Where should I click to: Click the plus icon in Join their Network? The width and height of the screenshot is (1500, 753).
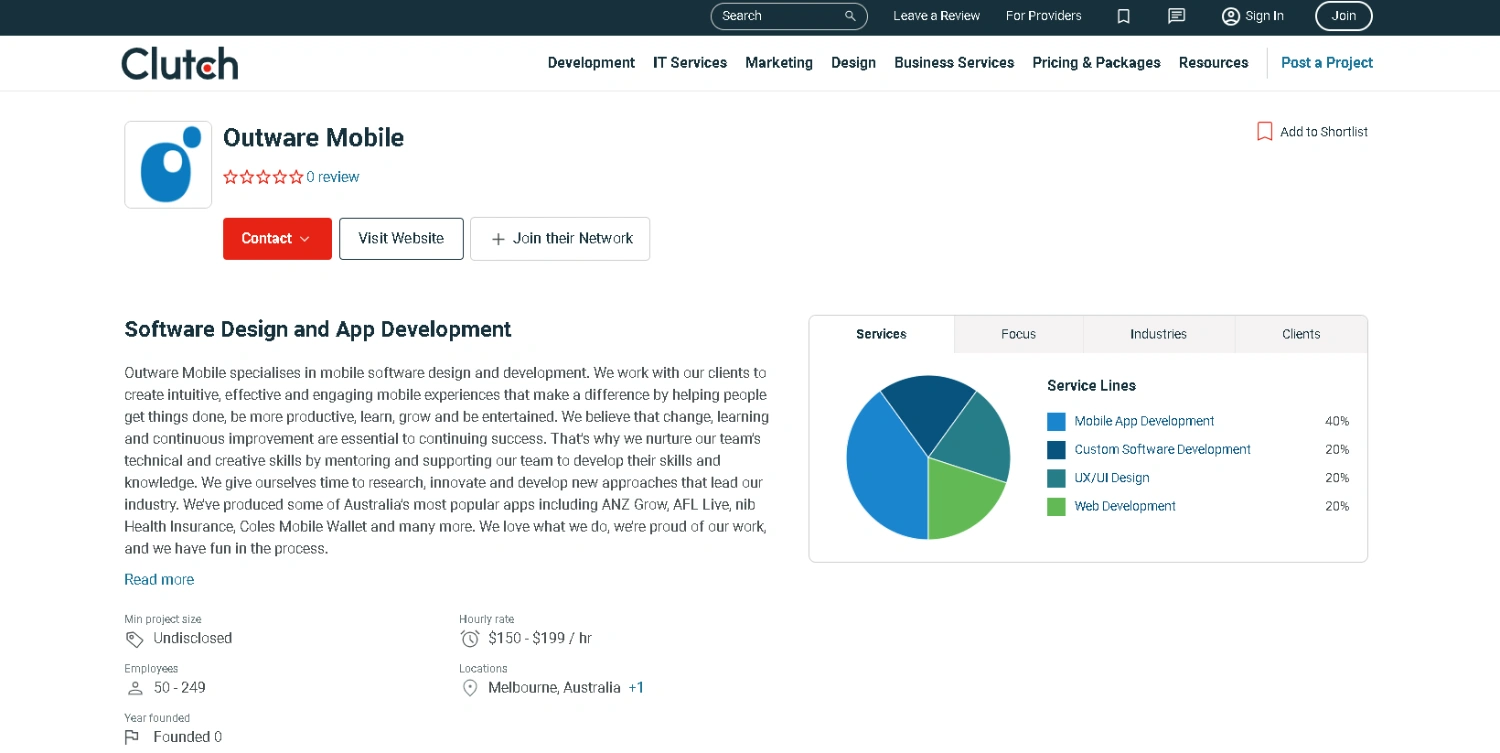click(498, 239)
